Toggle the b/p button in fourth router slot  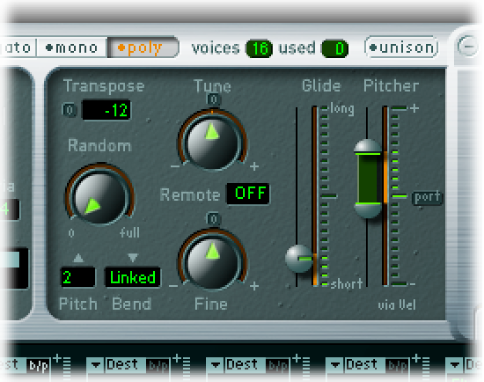[397, 366]
